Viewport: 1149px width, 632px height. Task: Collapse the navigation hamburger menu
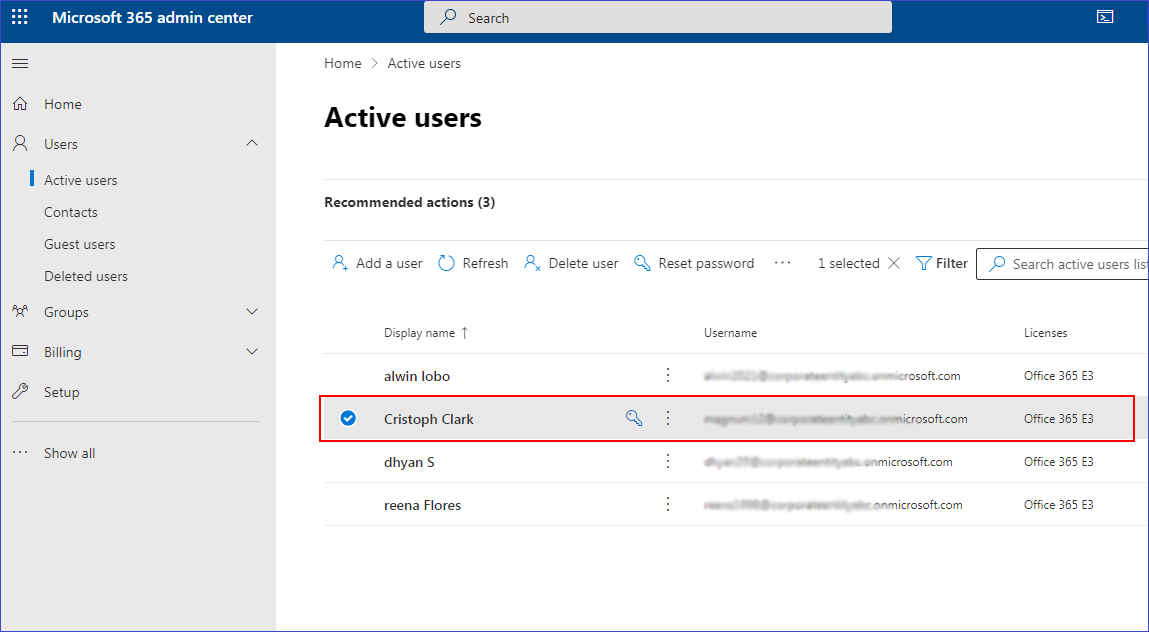[x=20, y=64]
